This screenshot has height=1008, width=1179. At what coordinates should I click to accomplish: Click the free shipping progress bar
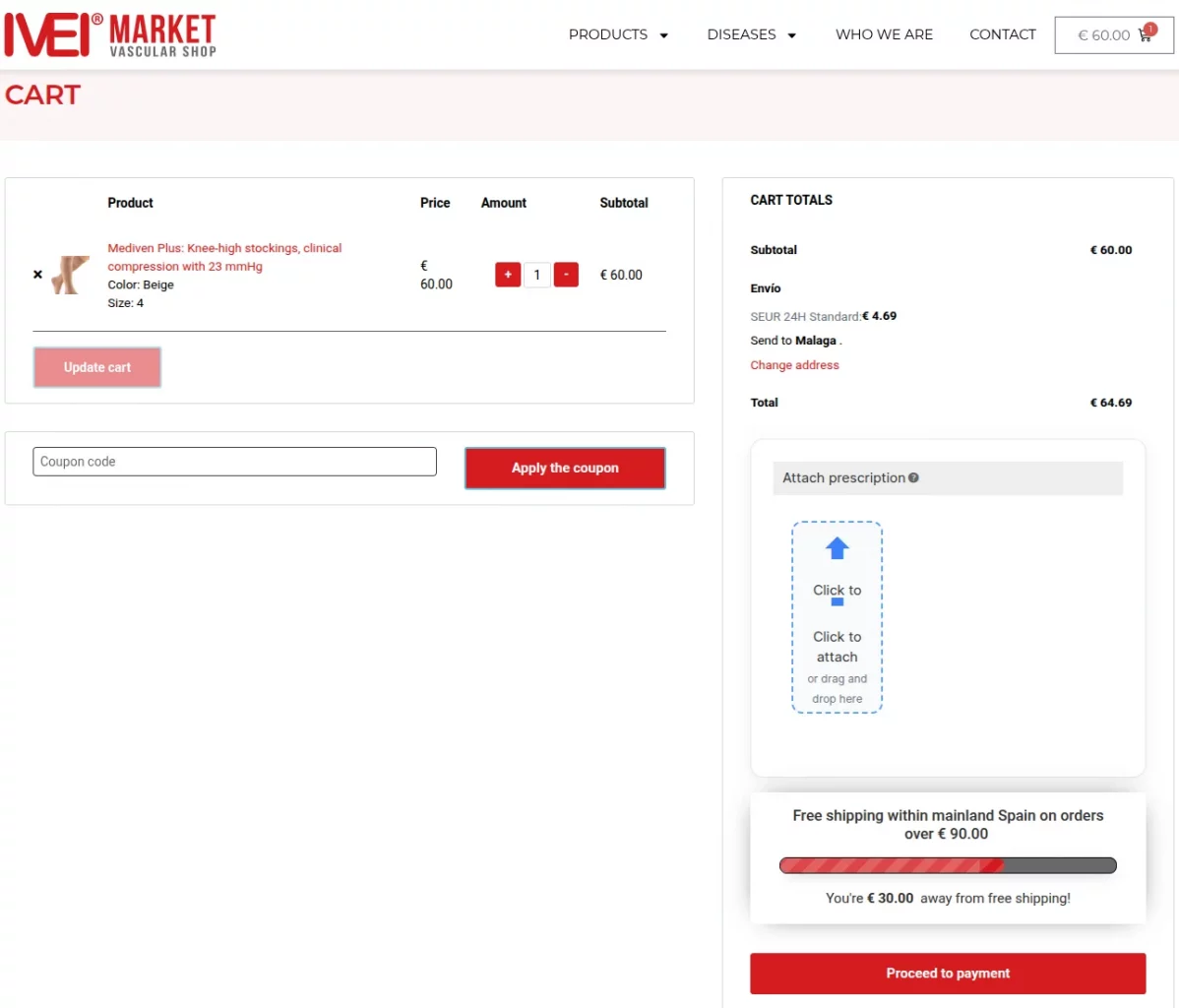pos(947,865)
